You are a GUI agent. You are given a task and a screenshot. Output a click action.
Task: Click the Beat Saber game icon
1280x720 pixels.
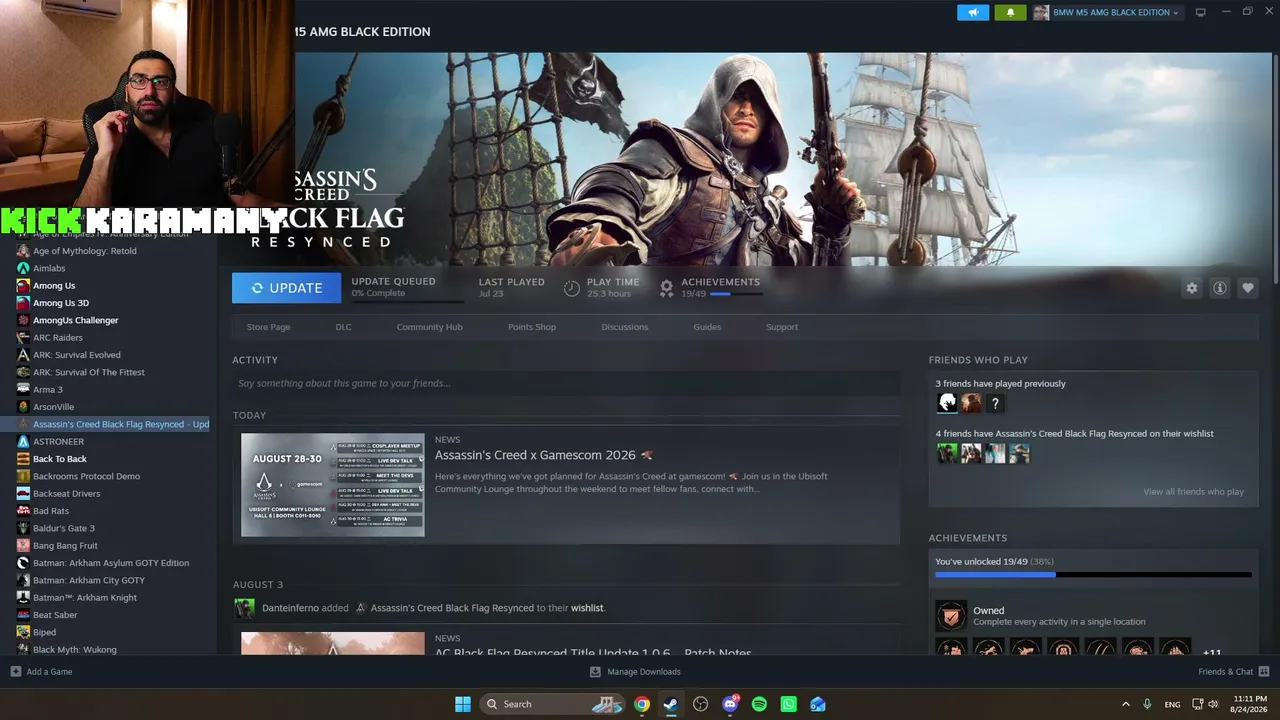point(23,615)
